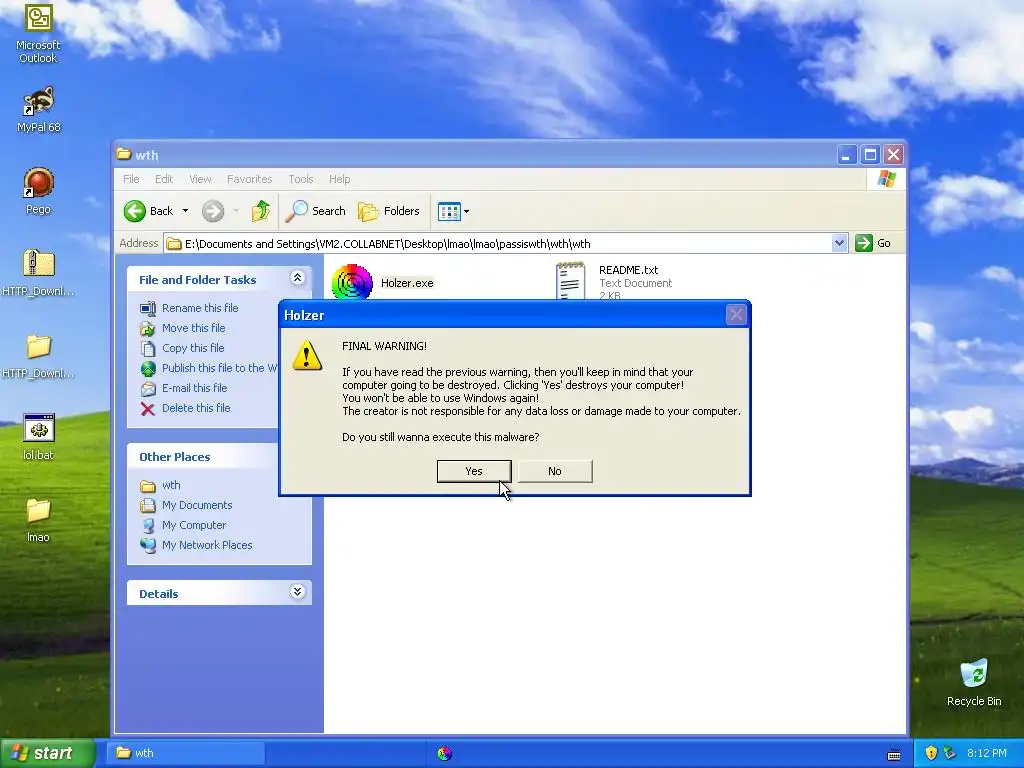Click Yes in the Holzer warning dialog
1024x768 pixels.
tap(474, 471)
